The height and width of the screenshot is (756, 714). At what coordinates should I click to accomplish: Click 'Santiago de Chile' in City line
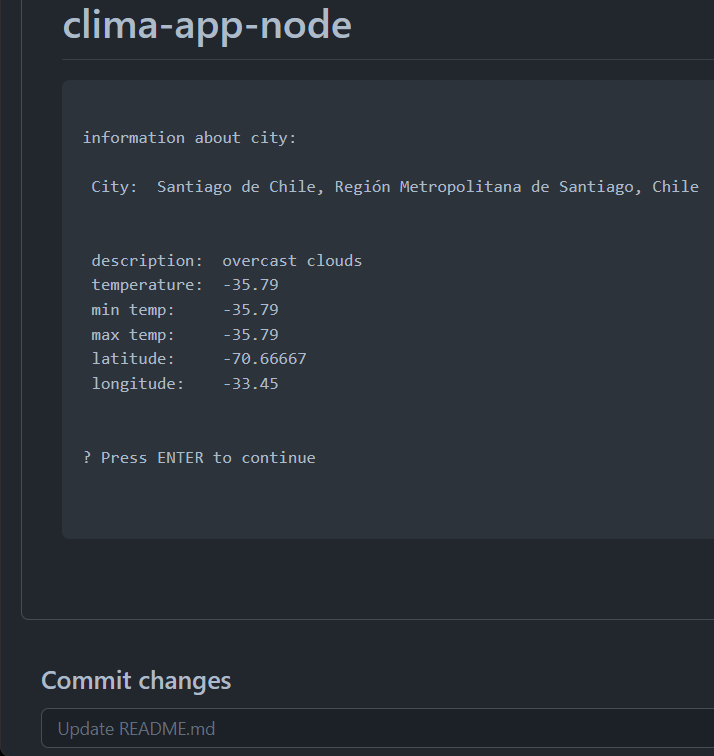pyautogui.click(x=236, y=187)
